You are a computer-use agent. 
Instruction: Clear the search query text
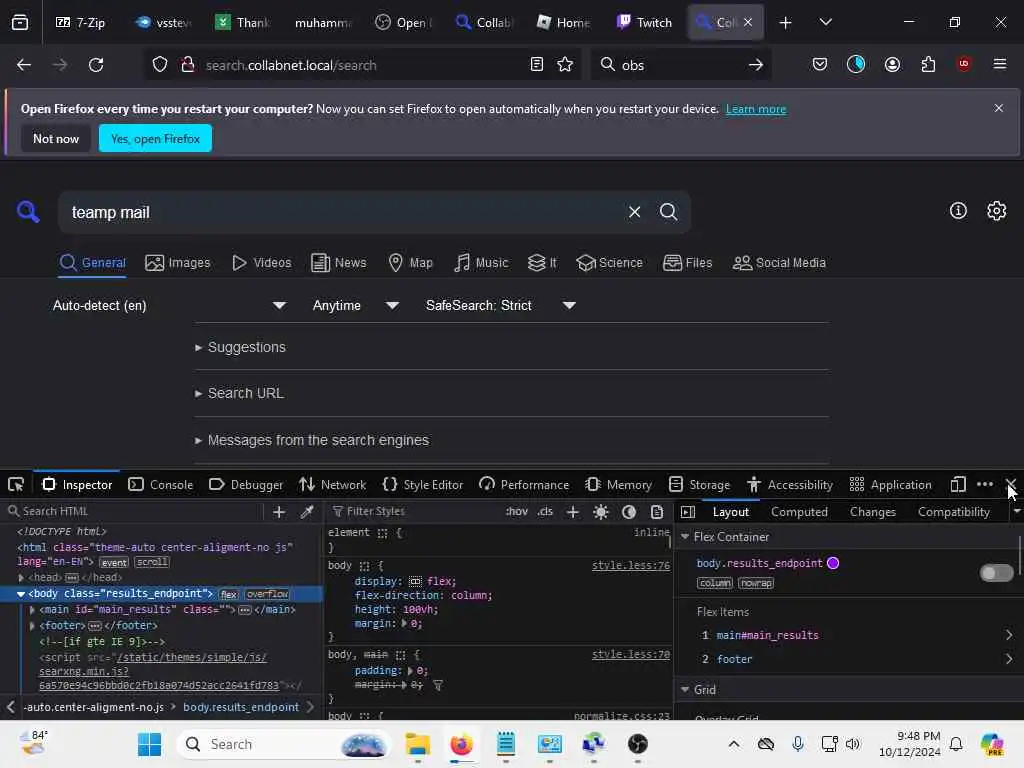[x=634, y=212]
